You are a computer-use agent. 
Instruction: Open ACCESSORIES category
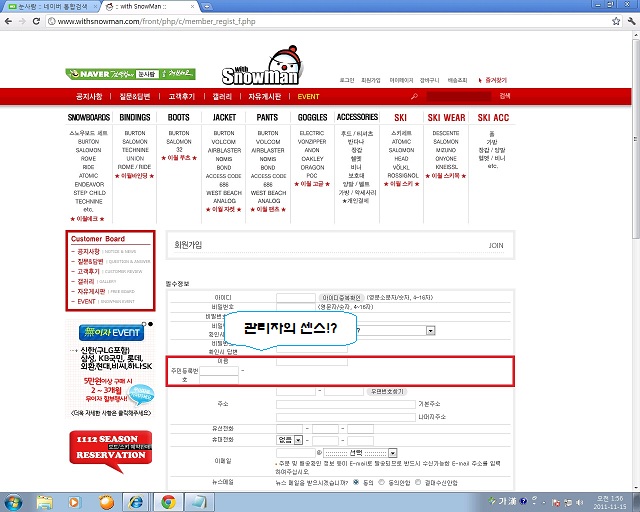pos(357,117)
